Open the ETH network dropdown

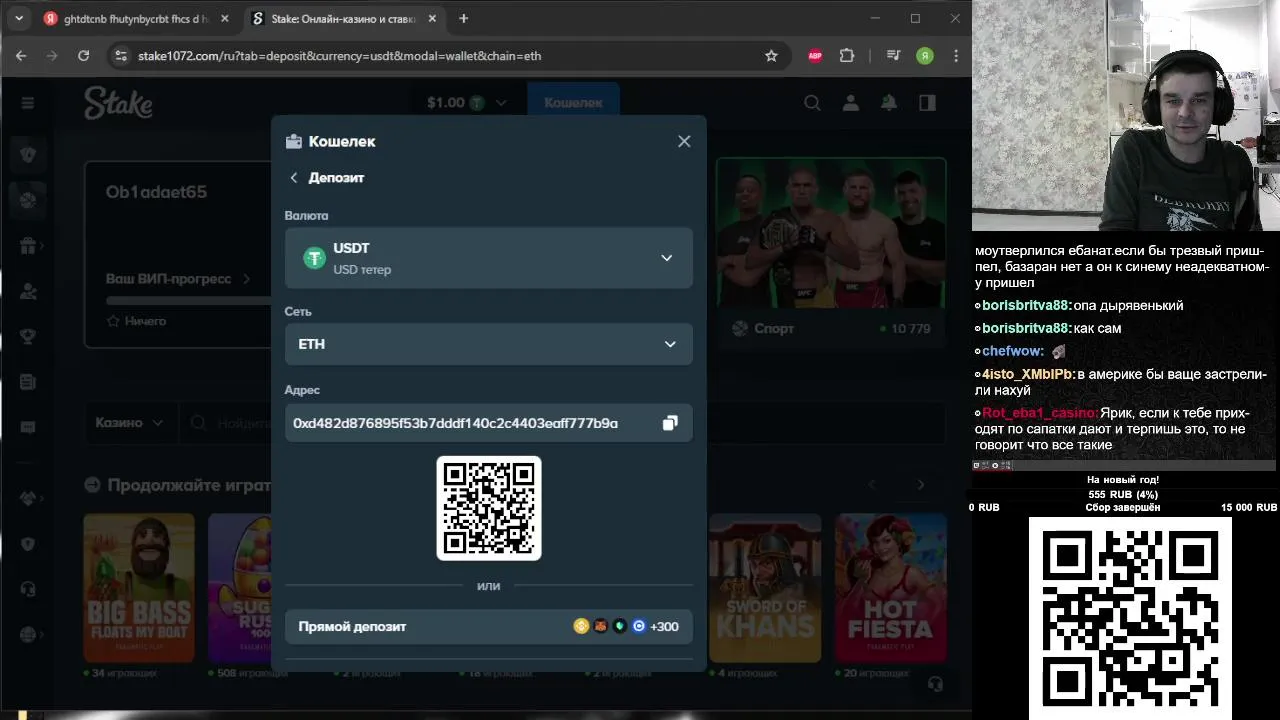(x=488, y=344)
